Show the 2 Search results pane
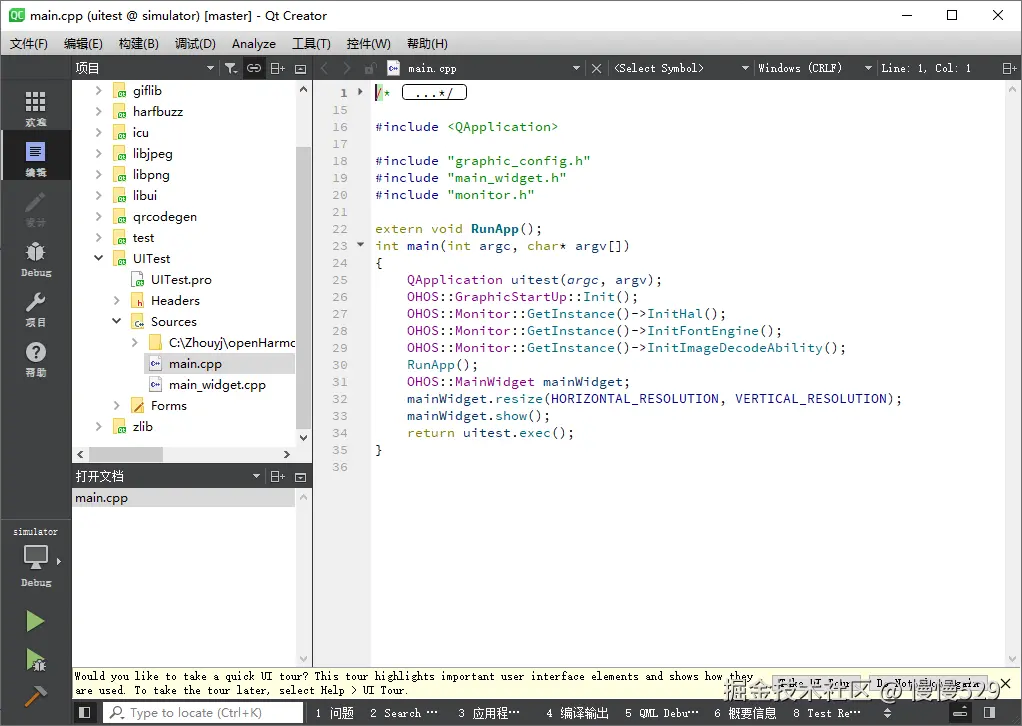This screenshot has height=726, width=1022. point(403,713)
